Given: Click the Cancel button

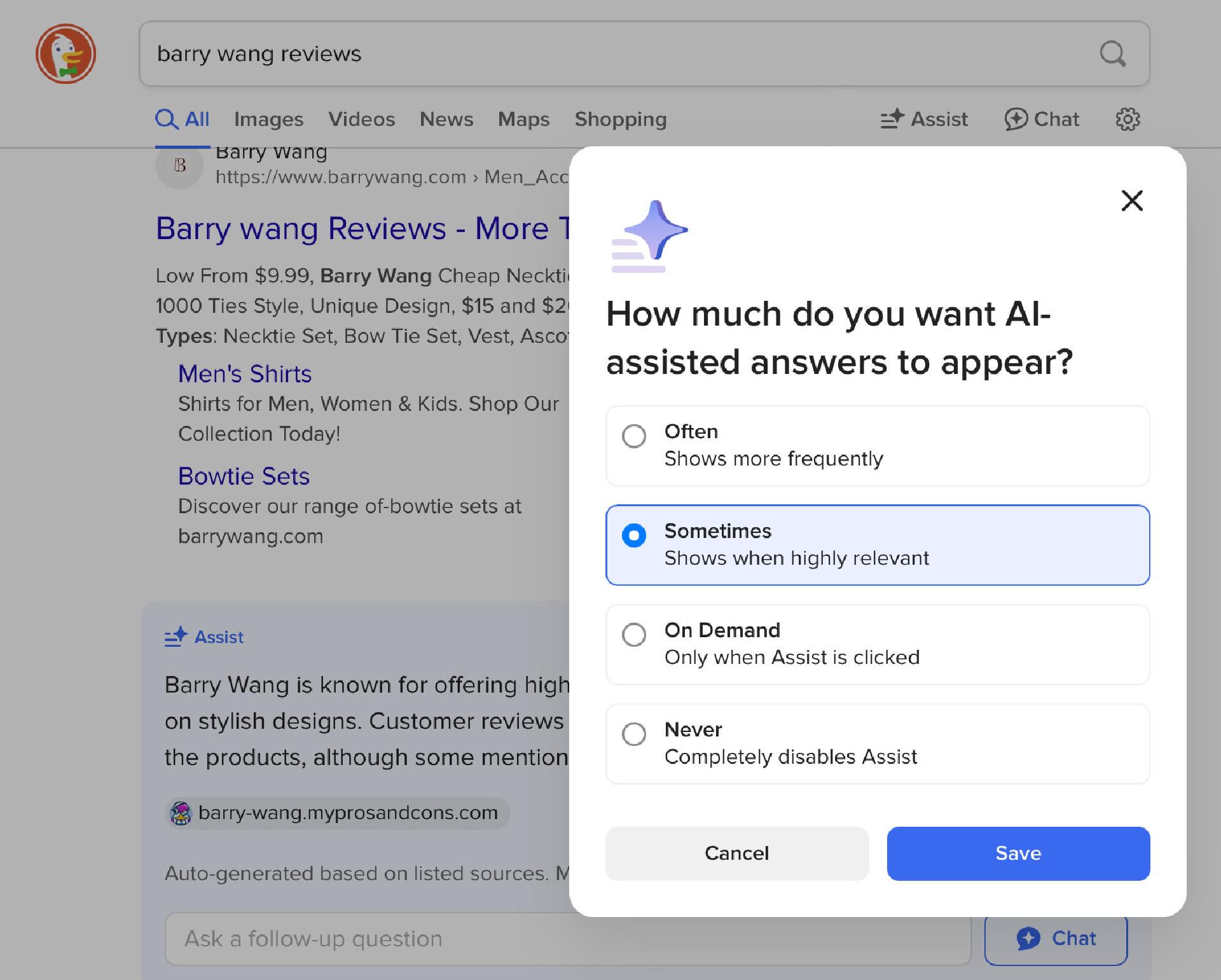Looking at the screenshot, I should [x=737, y=853].
